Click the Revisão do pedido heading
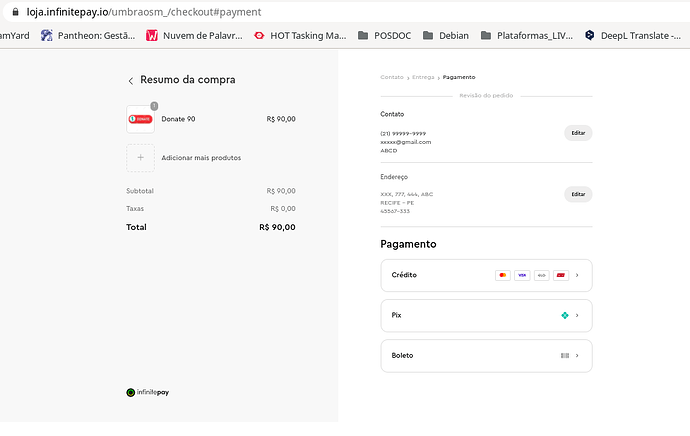690x436 pixels. click(486, 95)
